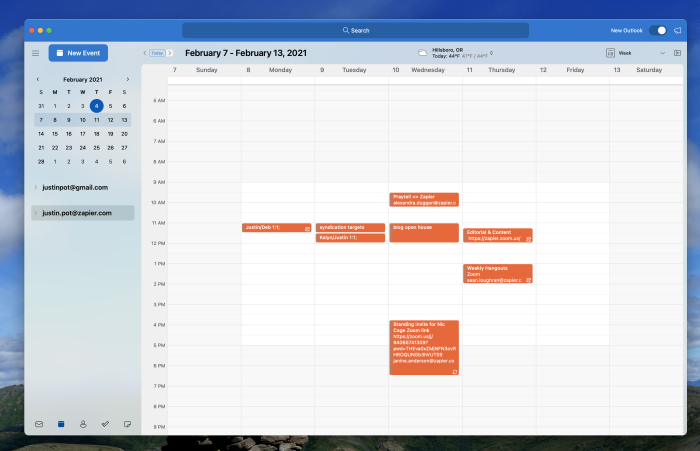Select February 24 in mini calendar
700x451 pixels.
83,147
